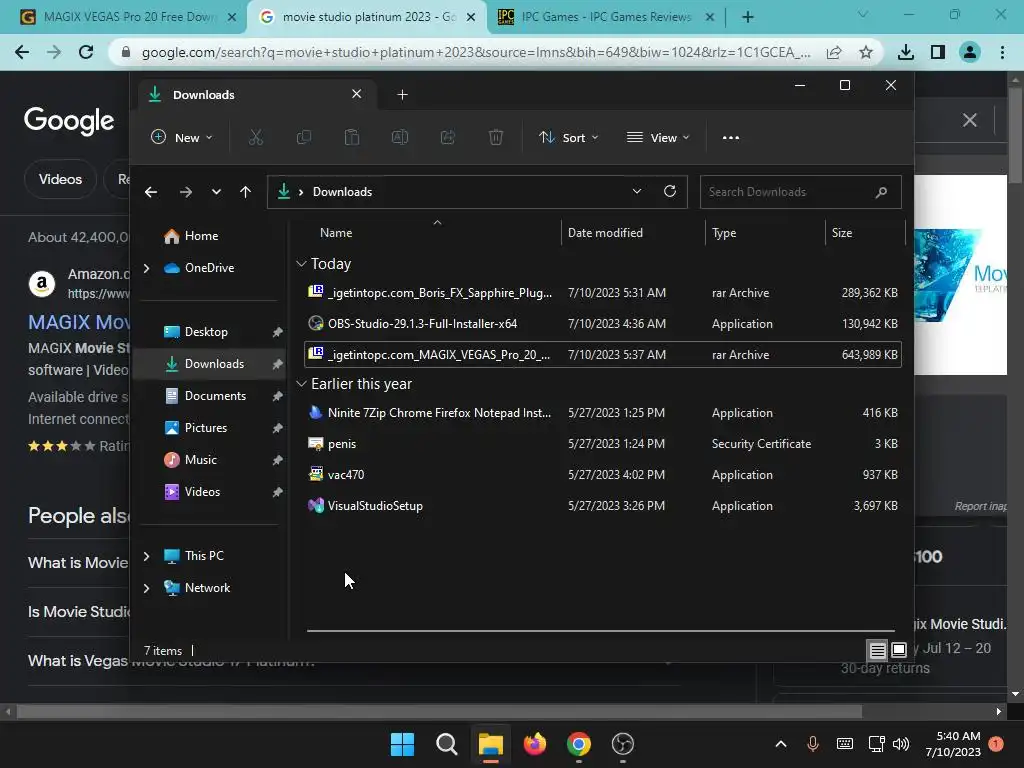Go forward in File Explorer

pos(186,192)
